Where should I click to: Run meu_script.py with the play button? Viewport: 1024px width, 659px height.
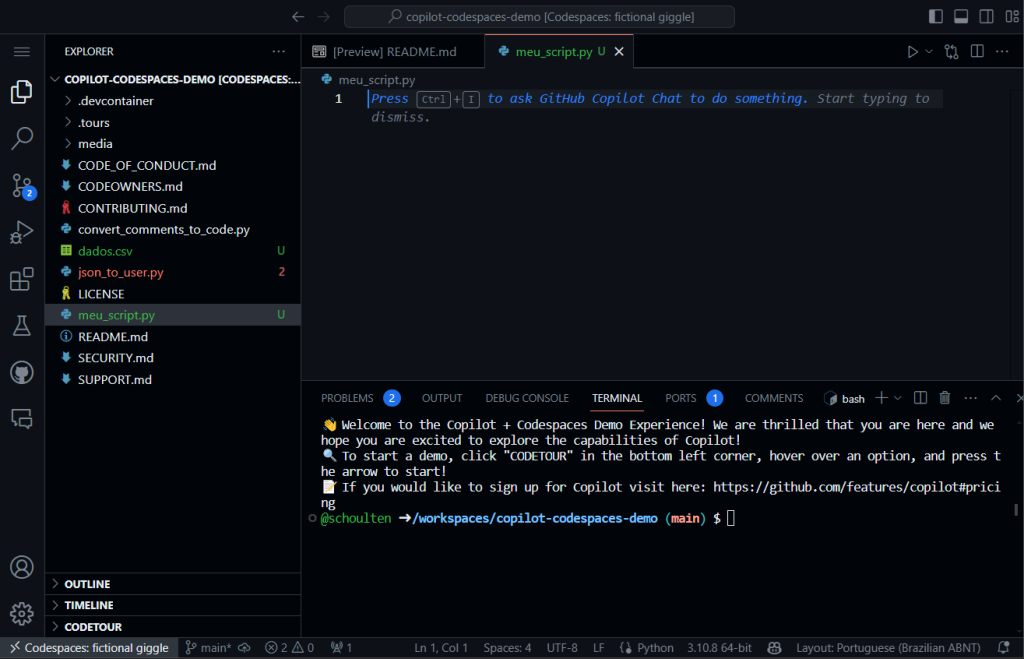coord(912,51)
